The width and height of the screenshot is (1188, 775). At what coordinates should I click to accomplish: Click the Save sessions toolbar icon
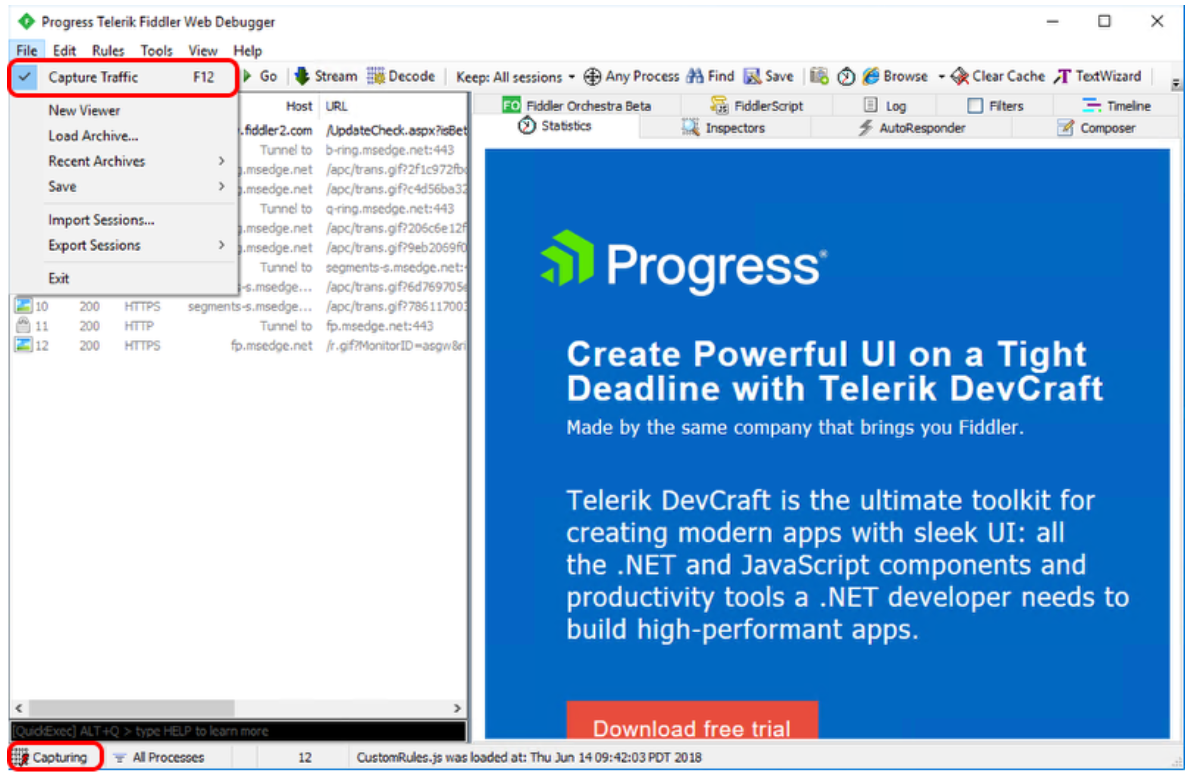(753, 76)
